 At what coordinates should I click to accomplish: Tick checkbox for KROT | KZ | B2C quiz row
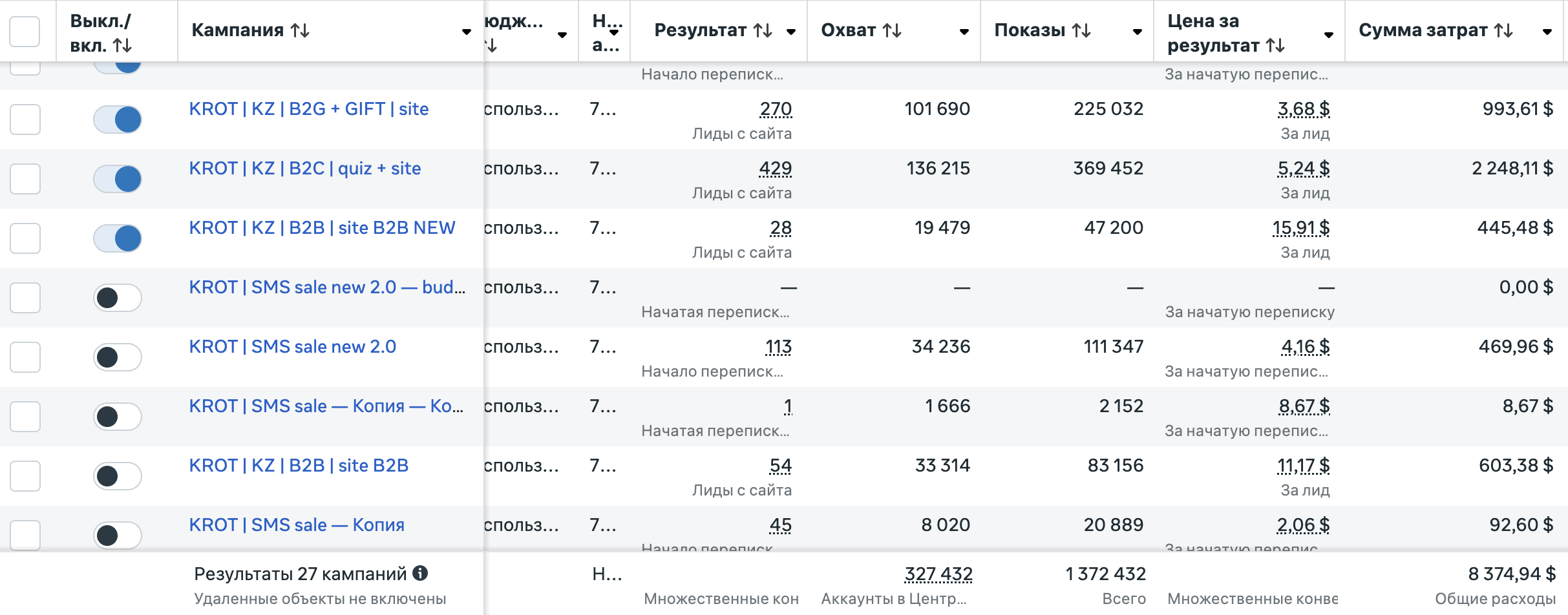click(x=25, y=179)
